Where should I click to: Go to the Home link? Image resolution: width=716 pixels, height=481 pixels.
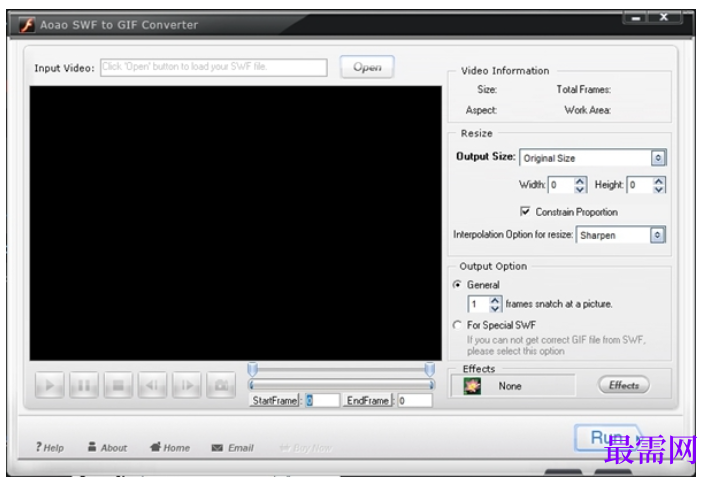[x=169, y=447]
